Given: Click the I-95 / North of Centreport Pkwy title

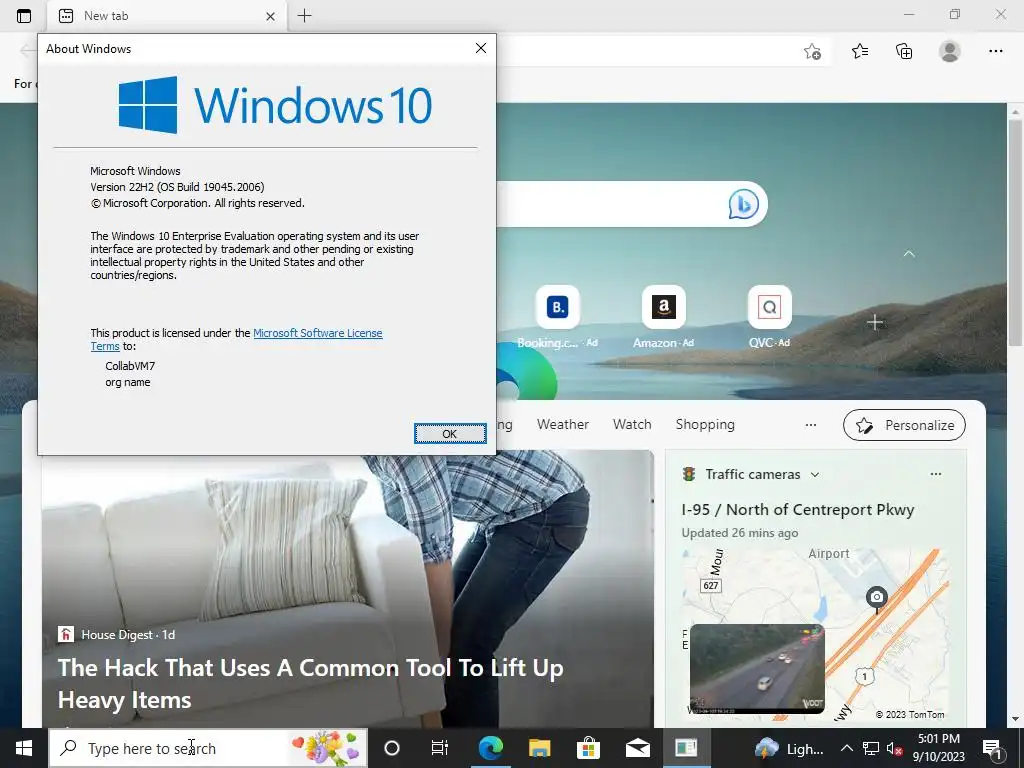Looking at the screenshot, I should click(x=797, y=510).
